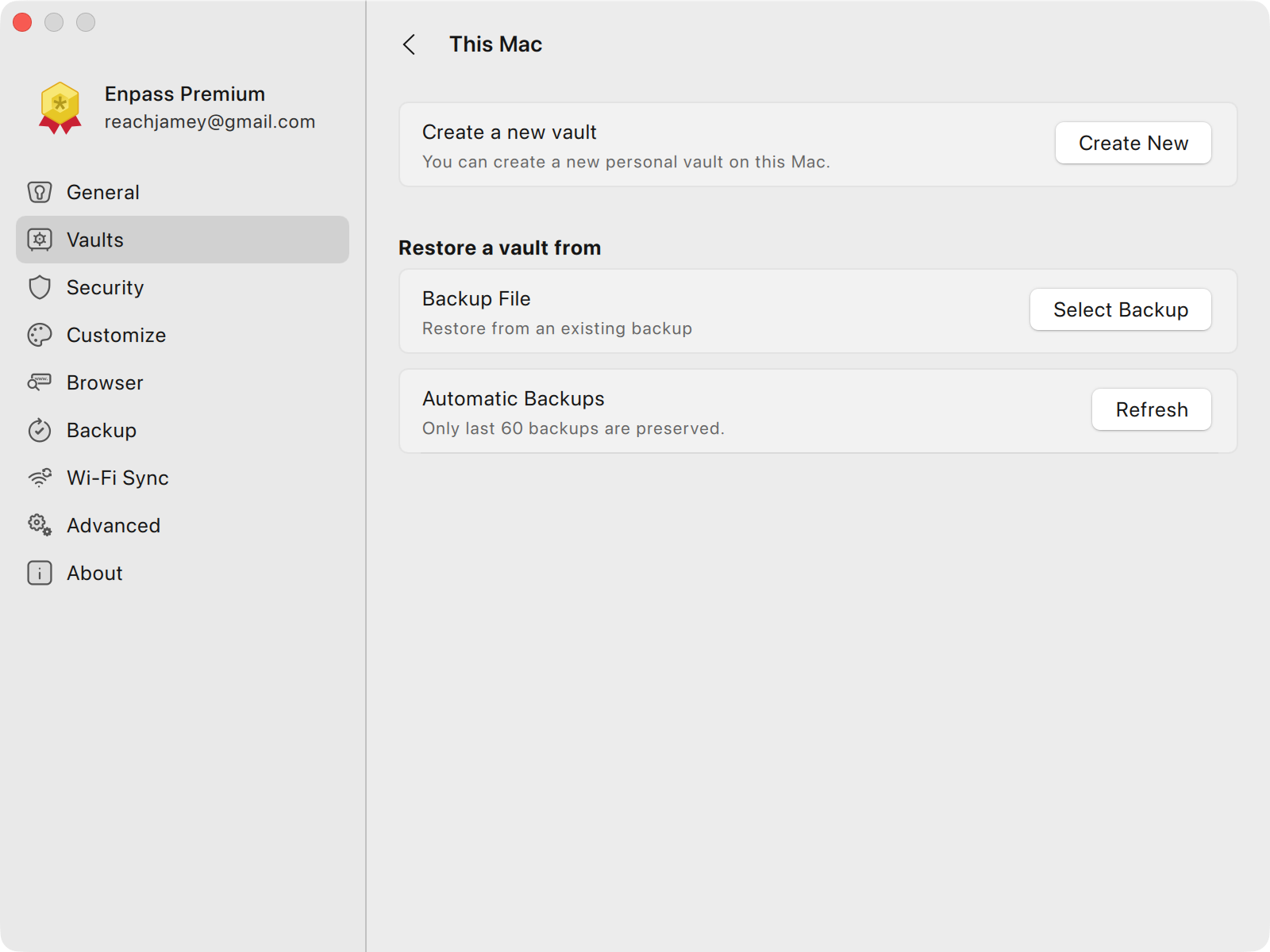The height and width of the screenshot is (952, 1270).
Task: Open the General settings section
Action: pos(183,192)
